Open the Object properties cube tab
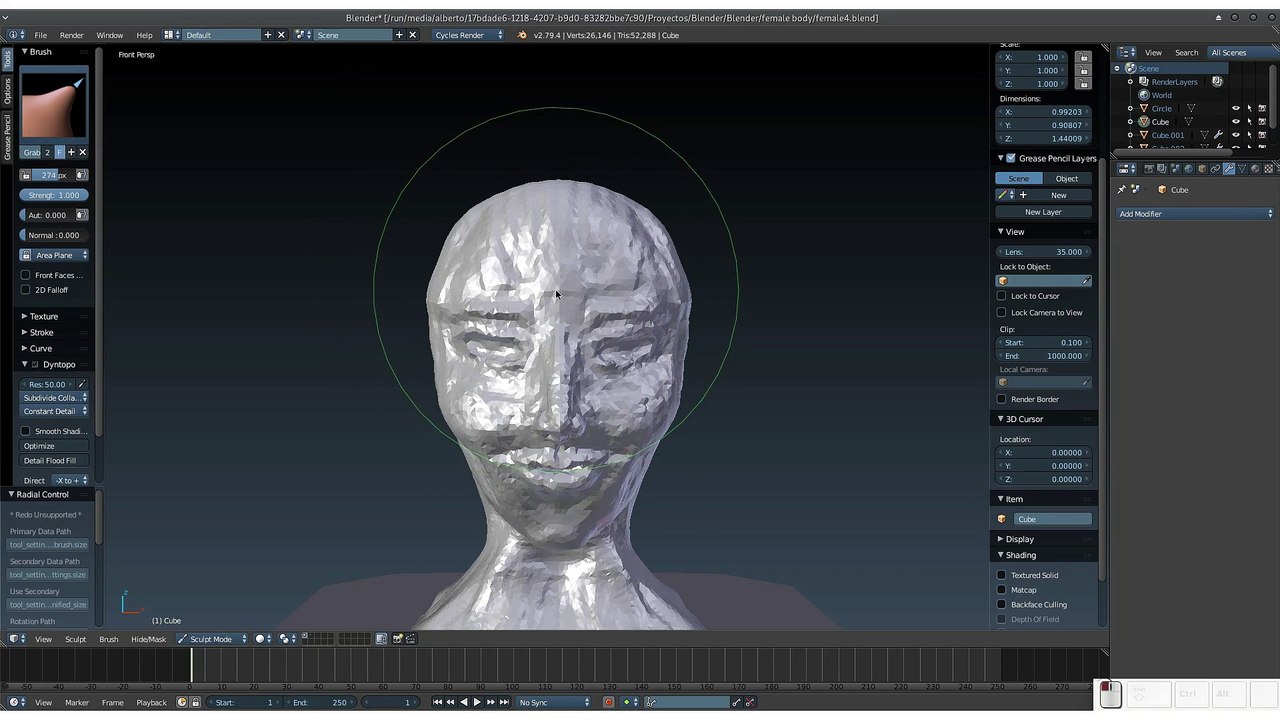1280x720 pixels. 1201,168
